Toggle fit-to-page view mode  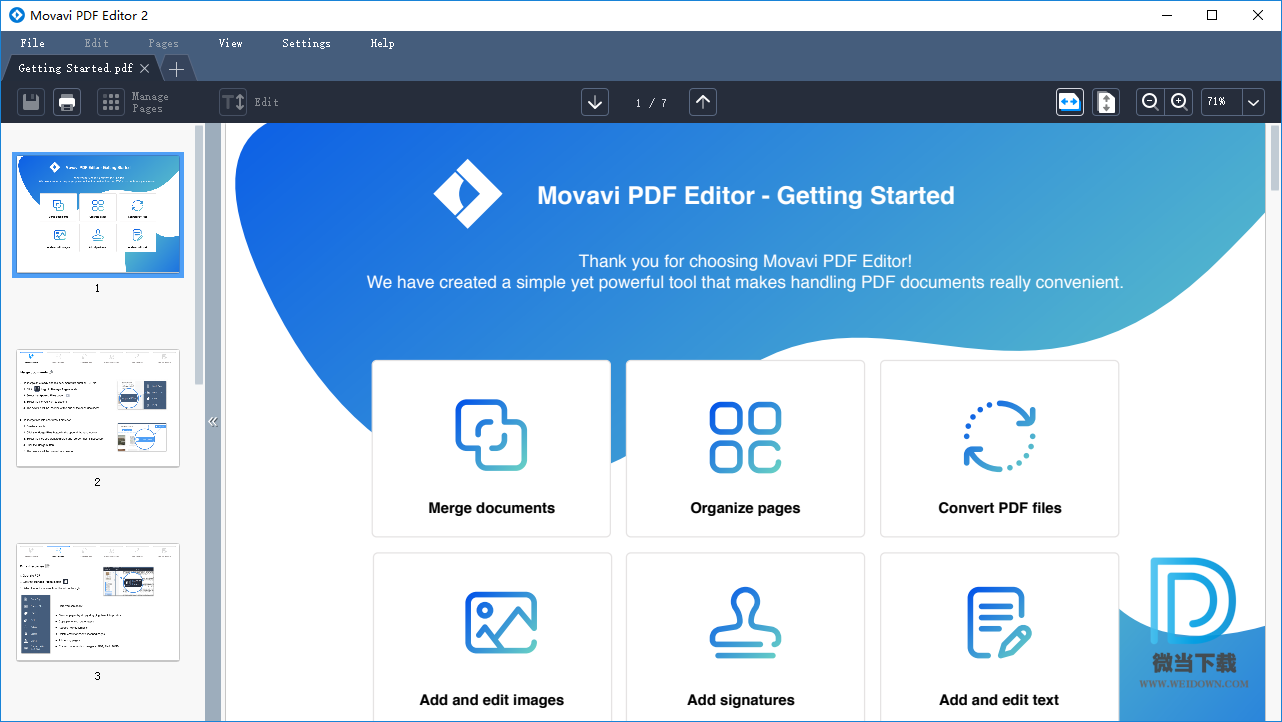coord(1106,102)
